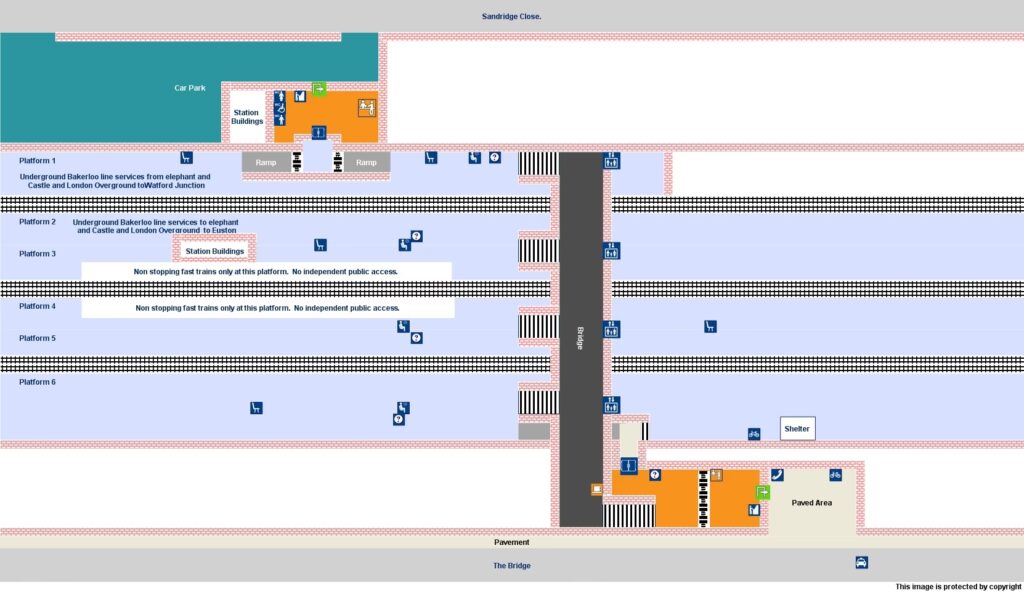Click the ticket office icon in the top orange building

366,108
